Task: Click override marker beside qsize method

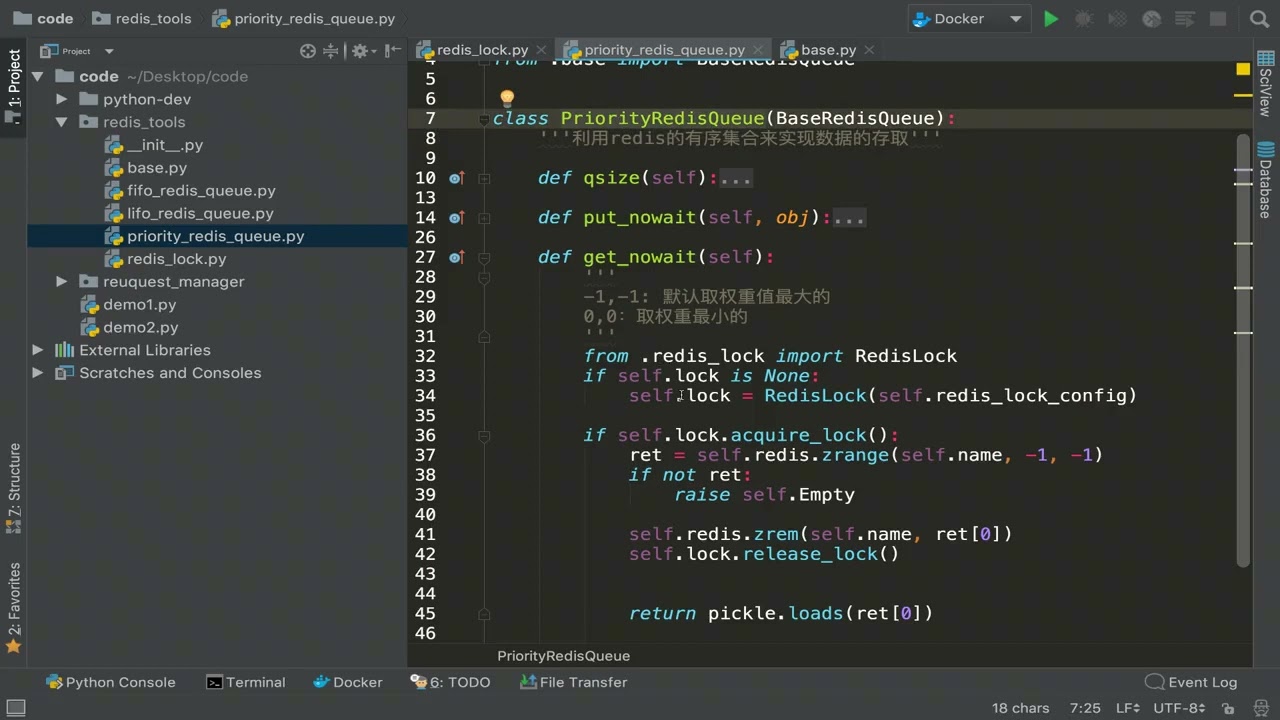Action: [456, 178]
